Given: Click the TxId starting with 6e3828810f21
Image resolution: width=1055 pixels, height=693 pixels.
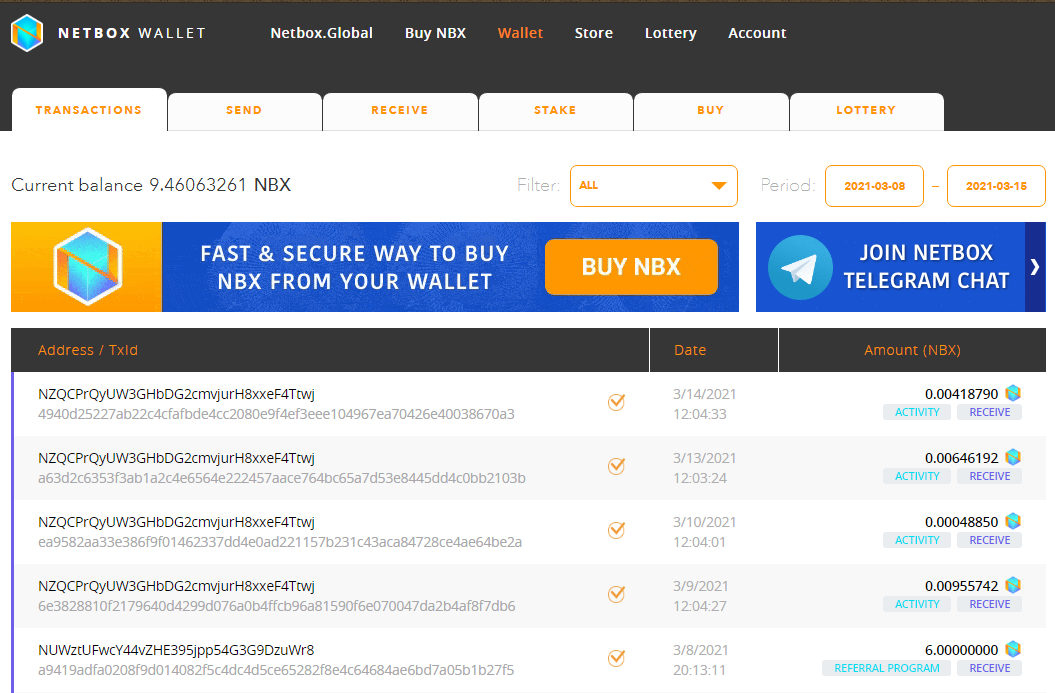Looking at the screenshot, I should point(277,606).
